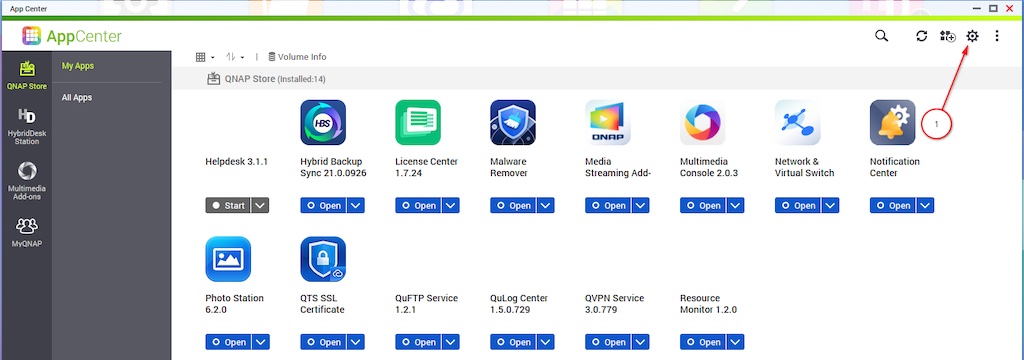Open Malware Remover

tap(513, 205)
